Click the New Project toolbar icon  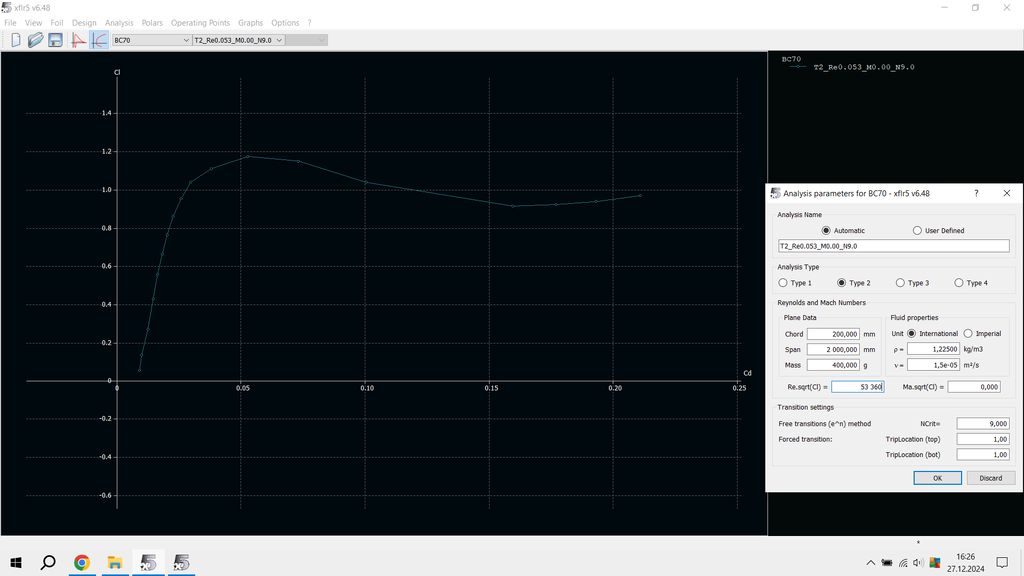click(x=15, y=40)
